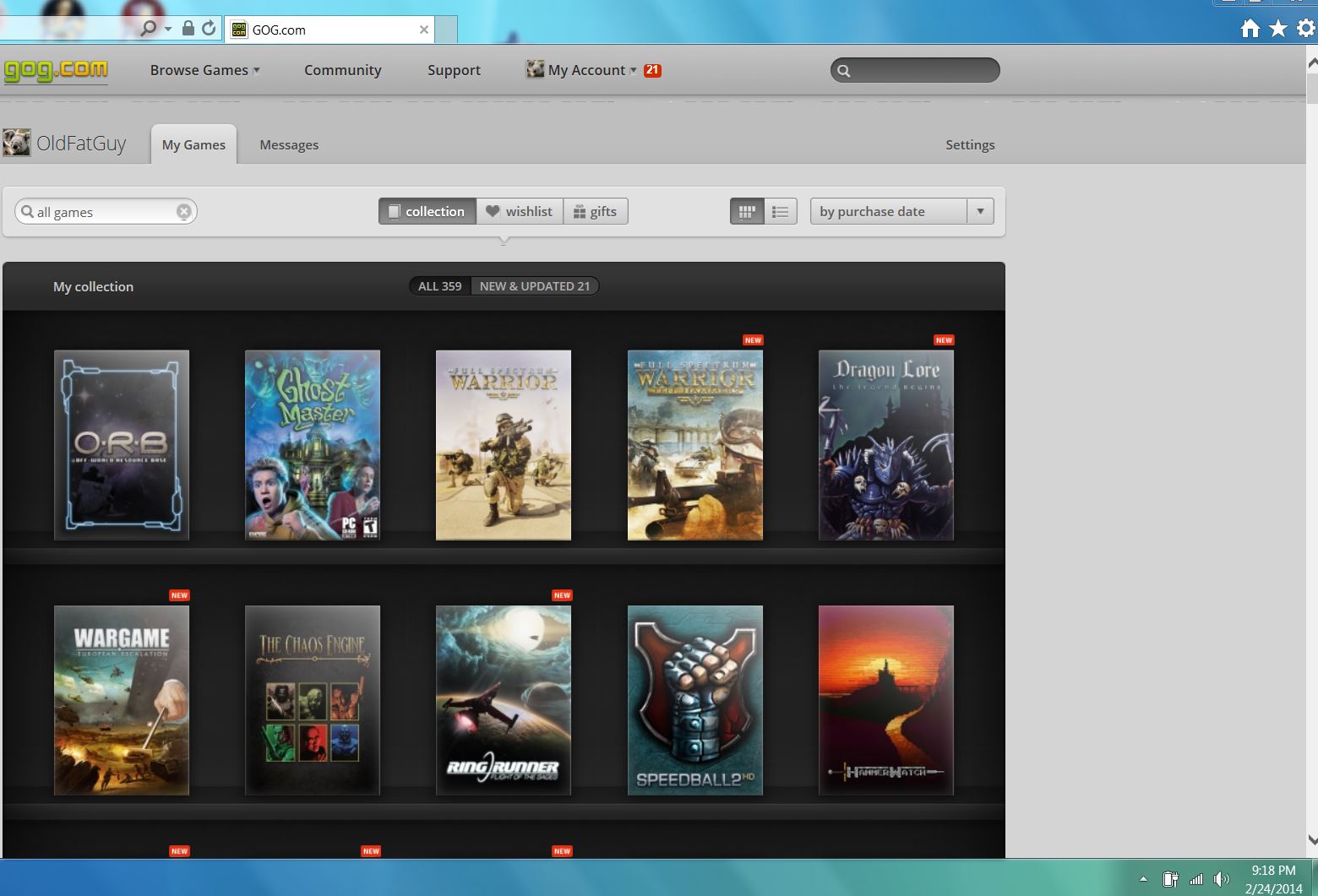1318x896 pixels.
Task: Open a new browser tab
Action: tap(447, 30)
